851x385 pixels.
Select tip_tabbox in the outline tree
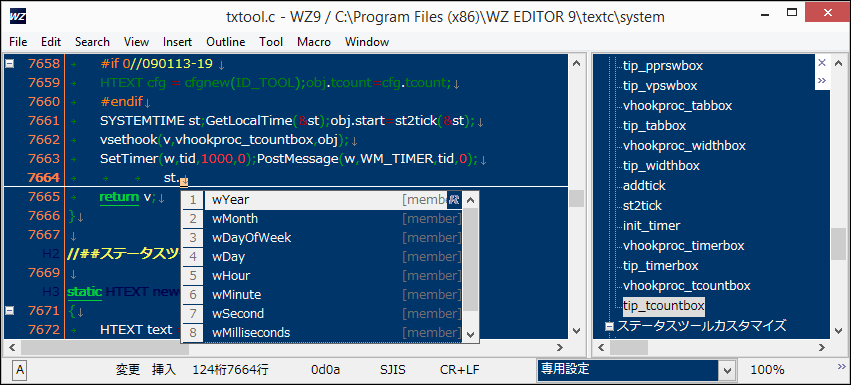click(x=655, y=126)
